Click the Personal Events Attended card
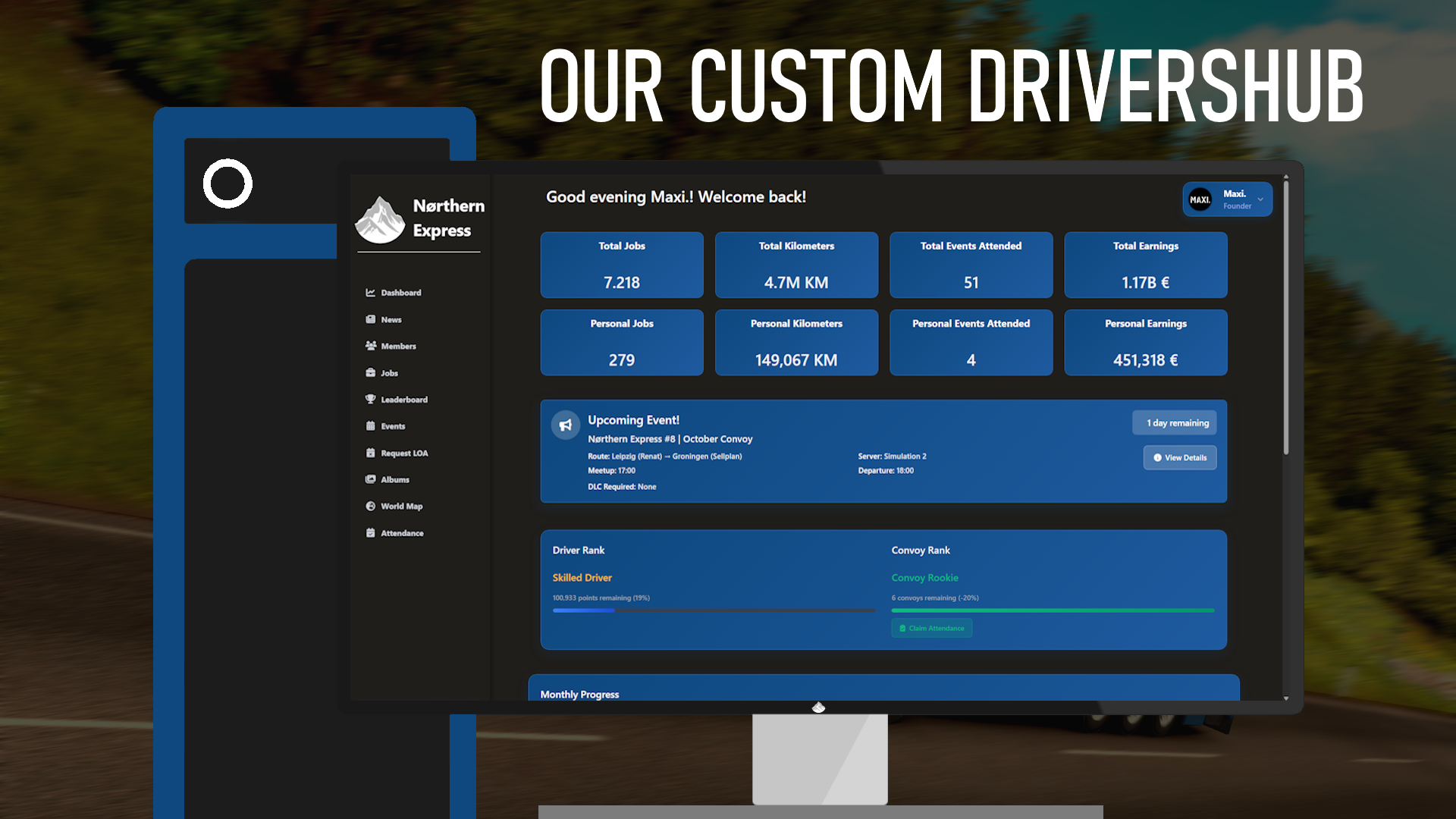The height and width of the screenshot is (819, 1456). click(971, 342)
